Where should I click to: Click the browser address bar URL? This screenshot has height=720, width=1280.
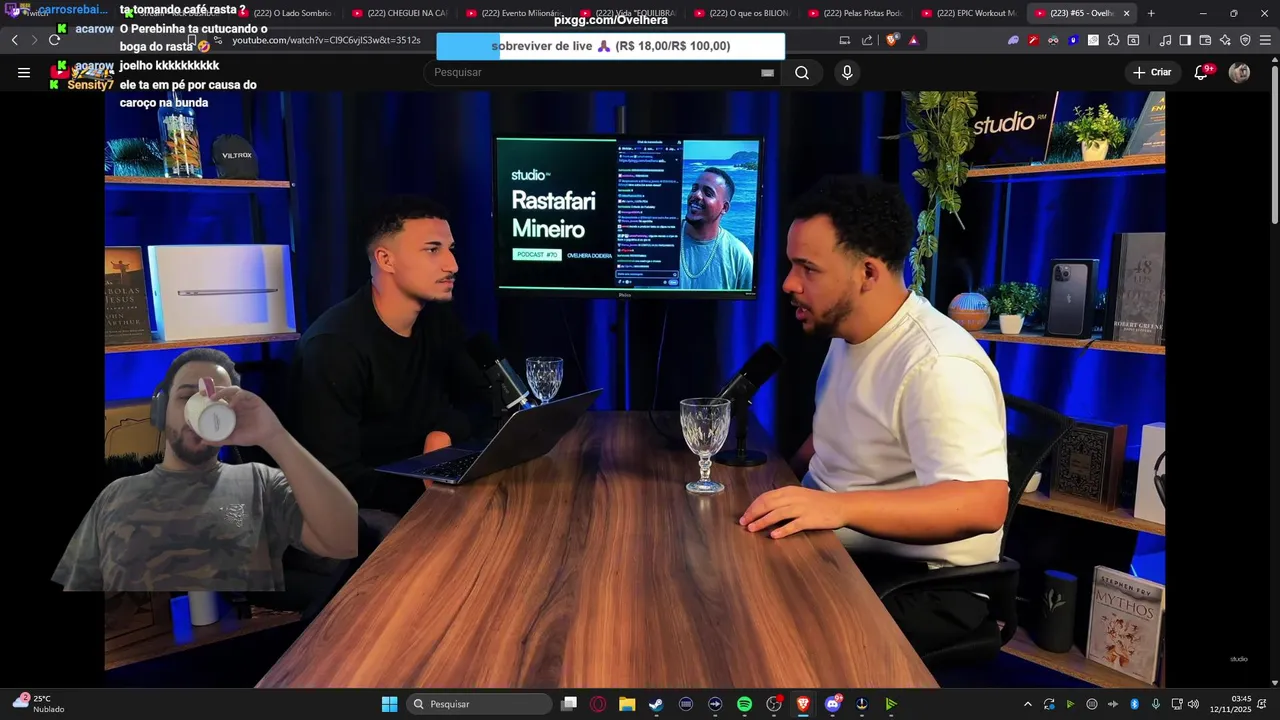(x=326, y=40)
